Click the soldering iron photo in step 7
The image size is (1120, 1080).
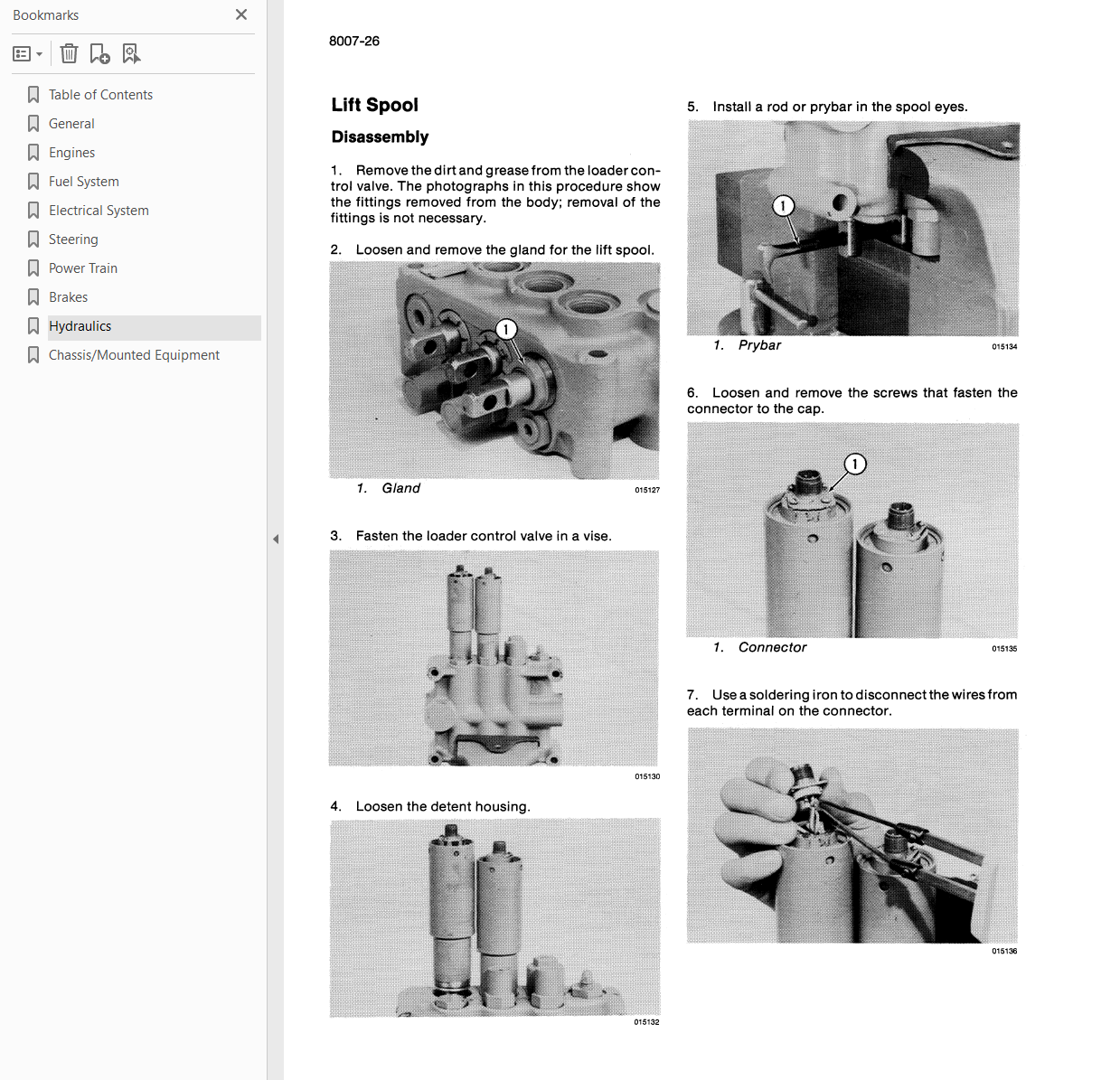852,836
